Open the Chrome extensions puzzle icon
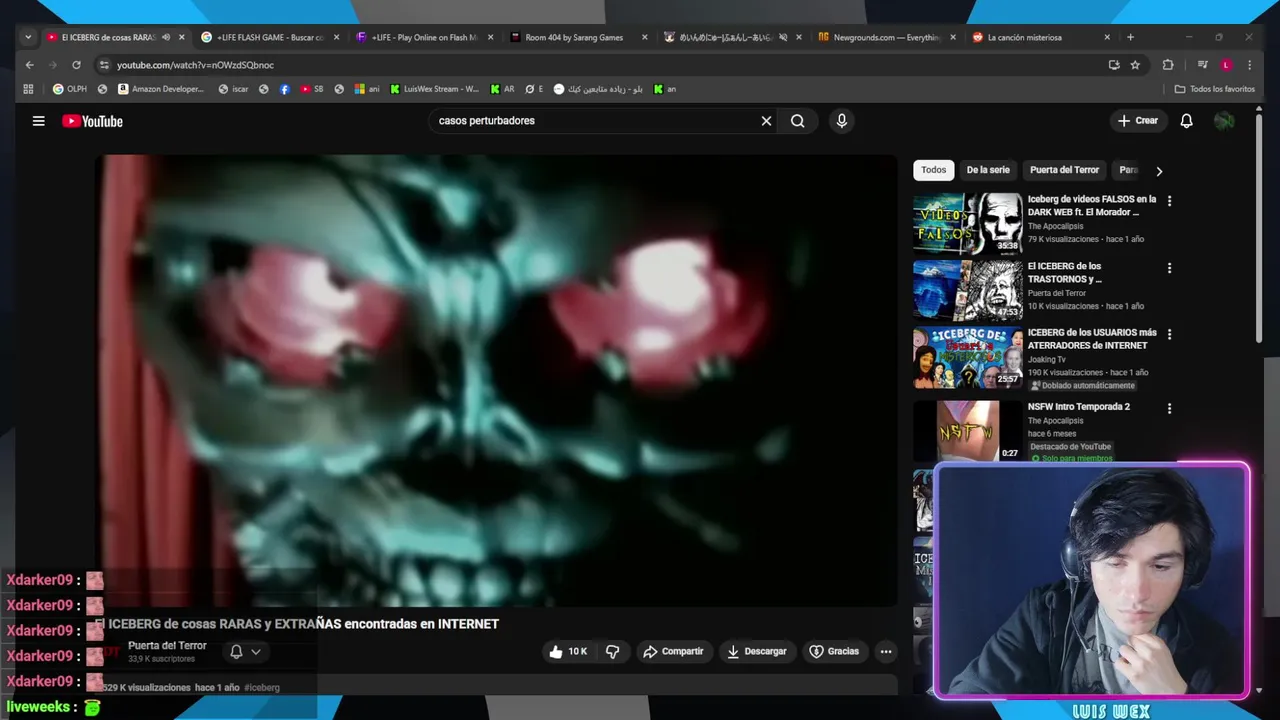This screenshot has height=720, width=1280. (x=1167, y=65)
